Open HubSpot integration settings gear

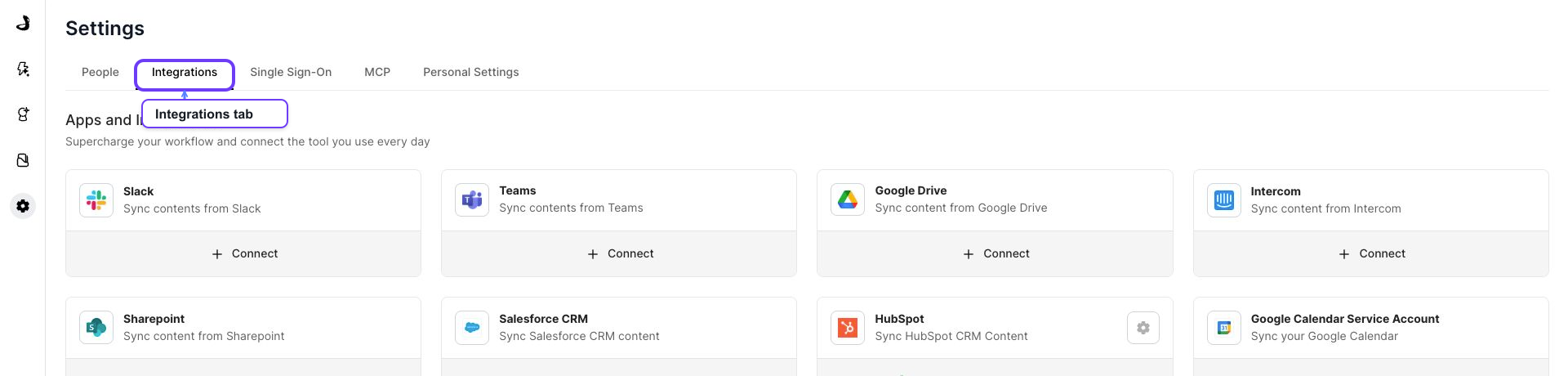[1143, 328]
